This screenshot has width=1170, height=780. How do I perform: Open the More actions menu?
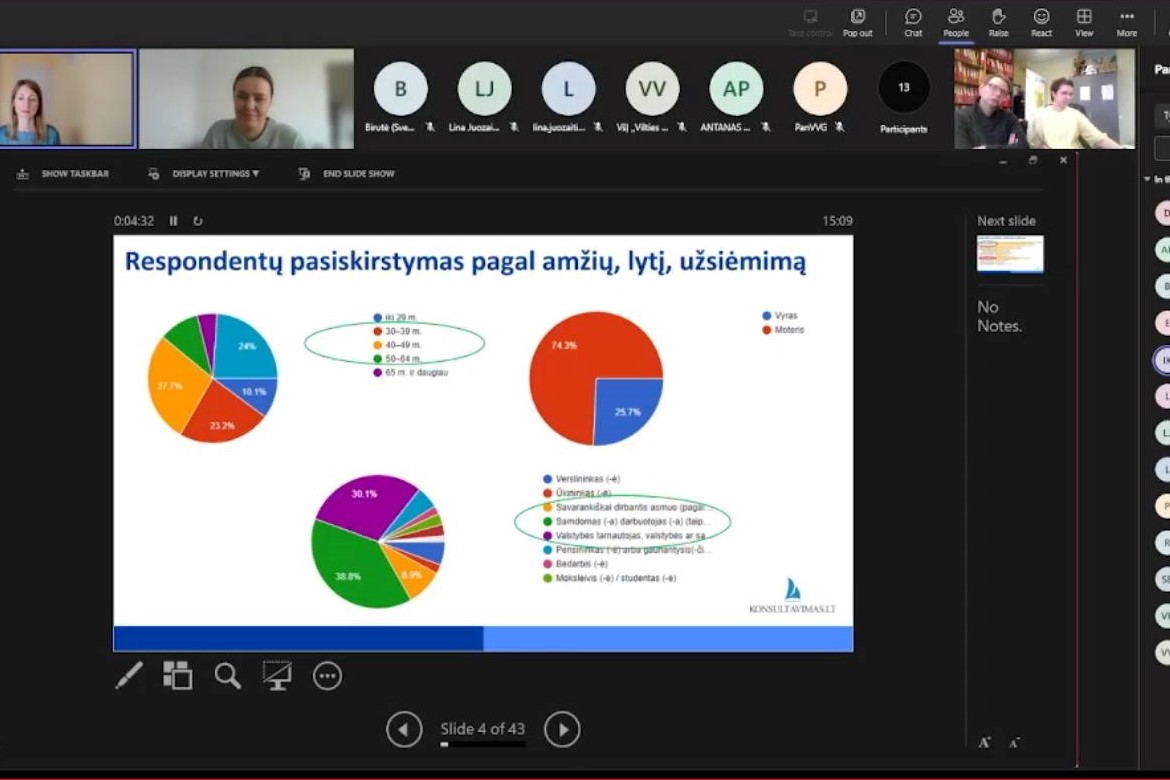click(1127, 22)
